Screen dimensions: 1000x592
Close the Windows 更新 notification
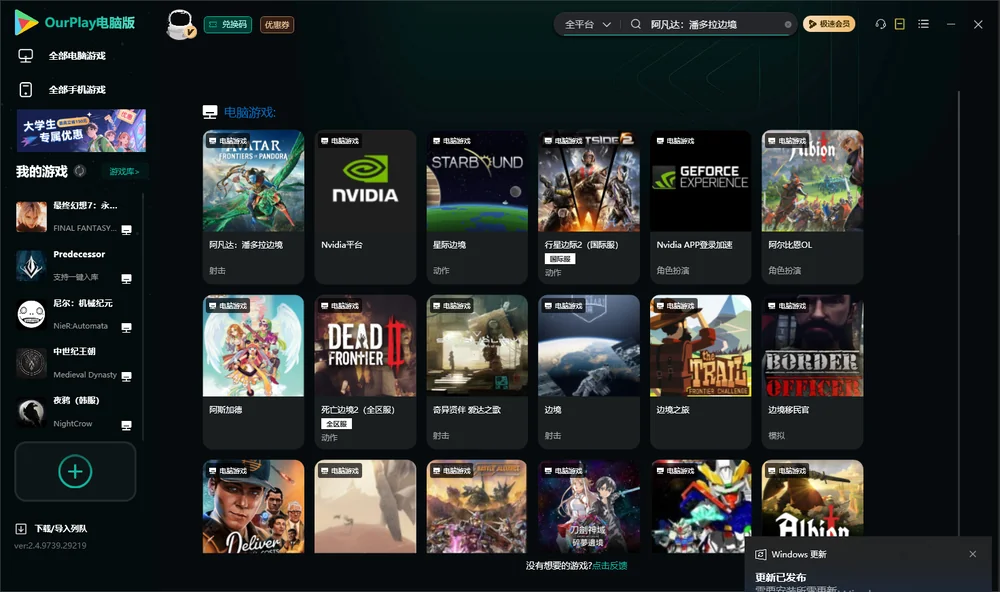click(x=973, y=554)
